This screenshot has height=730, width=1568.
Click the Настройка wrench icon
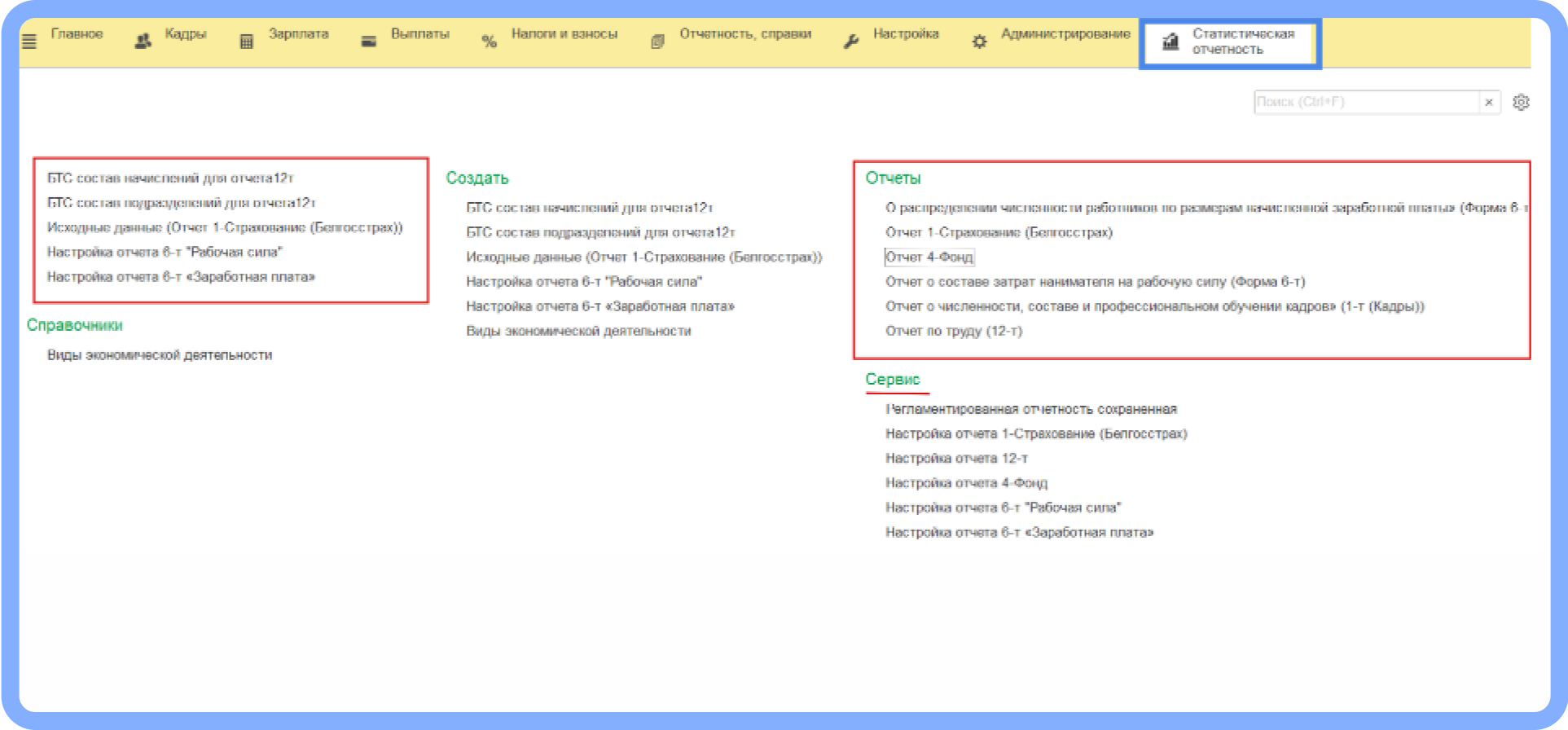[x=851, y=42]
